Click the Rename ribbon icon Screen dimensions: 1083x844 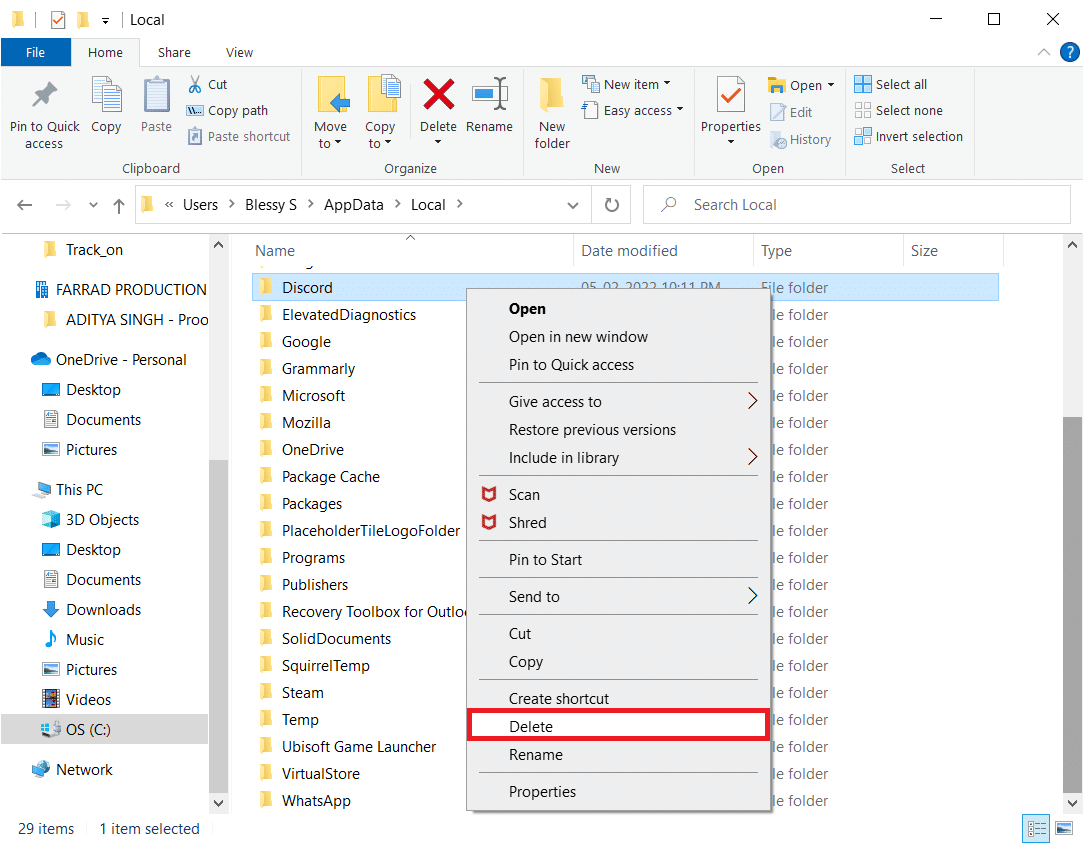pyautogui.click(x=490, y=95)
